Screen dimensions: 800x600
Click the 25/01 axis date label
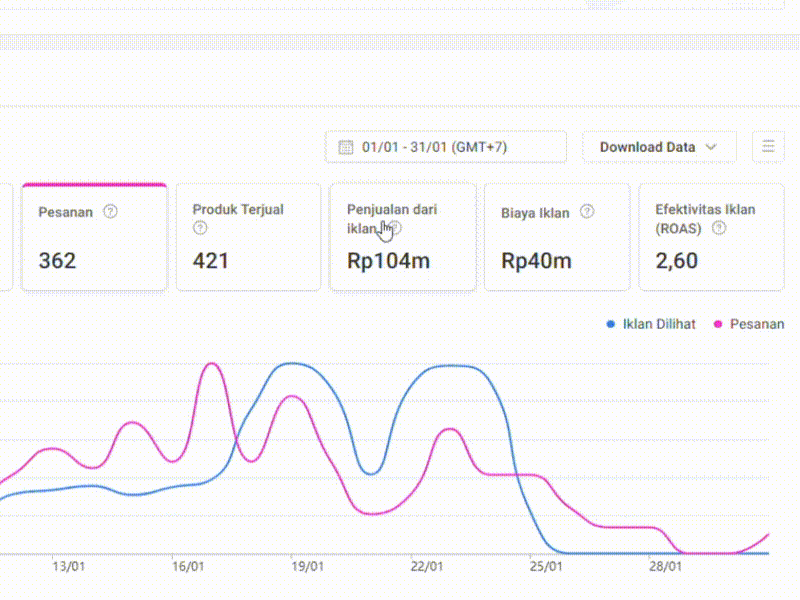tap(546, 566)
